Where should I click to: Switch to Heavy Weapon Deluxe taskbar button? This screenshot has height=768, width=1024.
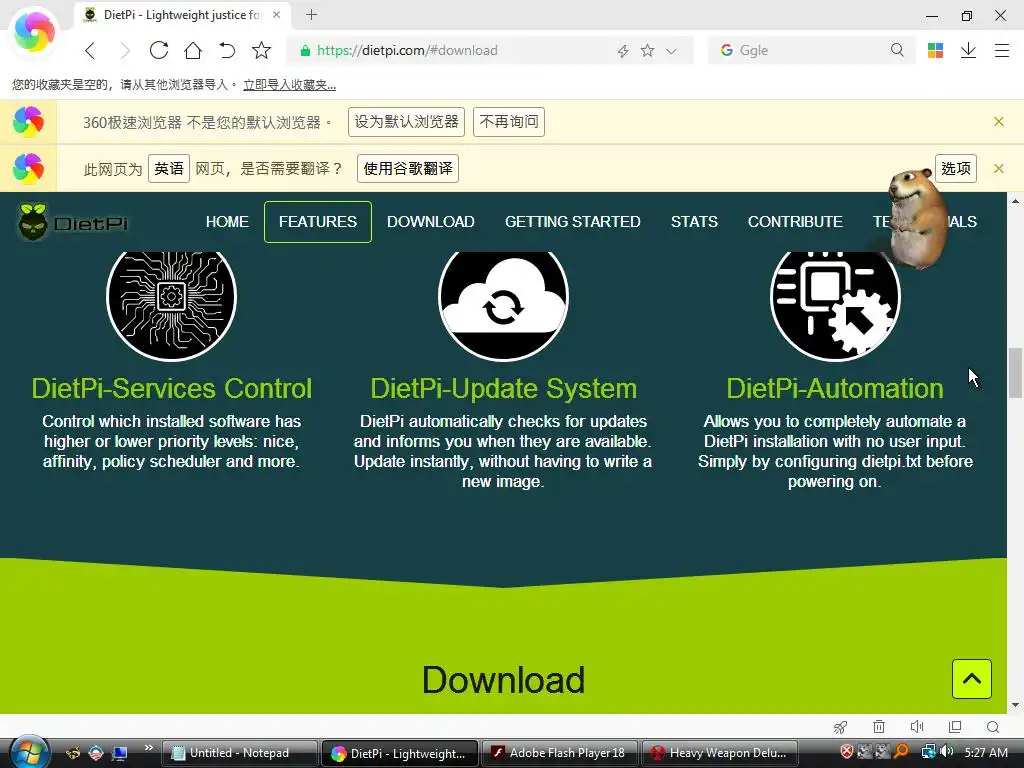[720, 753]
